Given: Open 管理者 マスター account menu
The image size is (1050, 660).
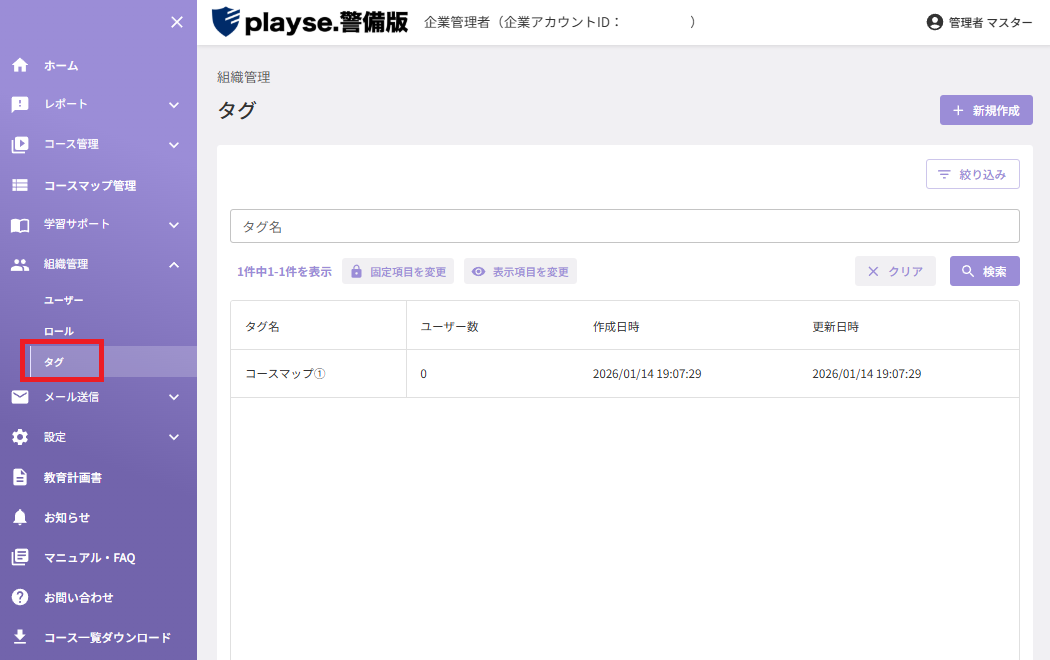Looking at the screenshot, I should point(990,22).
